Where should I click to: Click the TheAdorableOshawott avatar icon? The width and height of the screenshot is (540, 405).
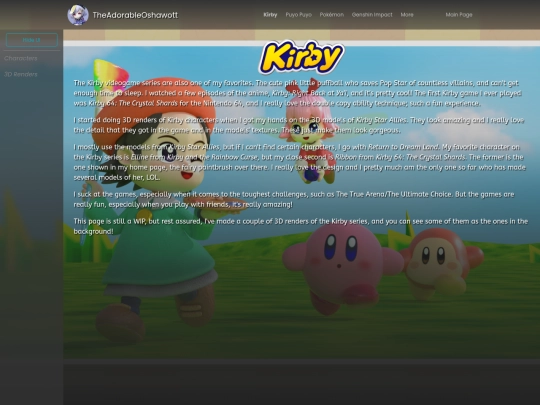coord(77,15)
